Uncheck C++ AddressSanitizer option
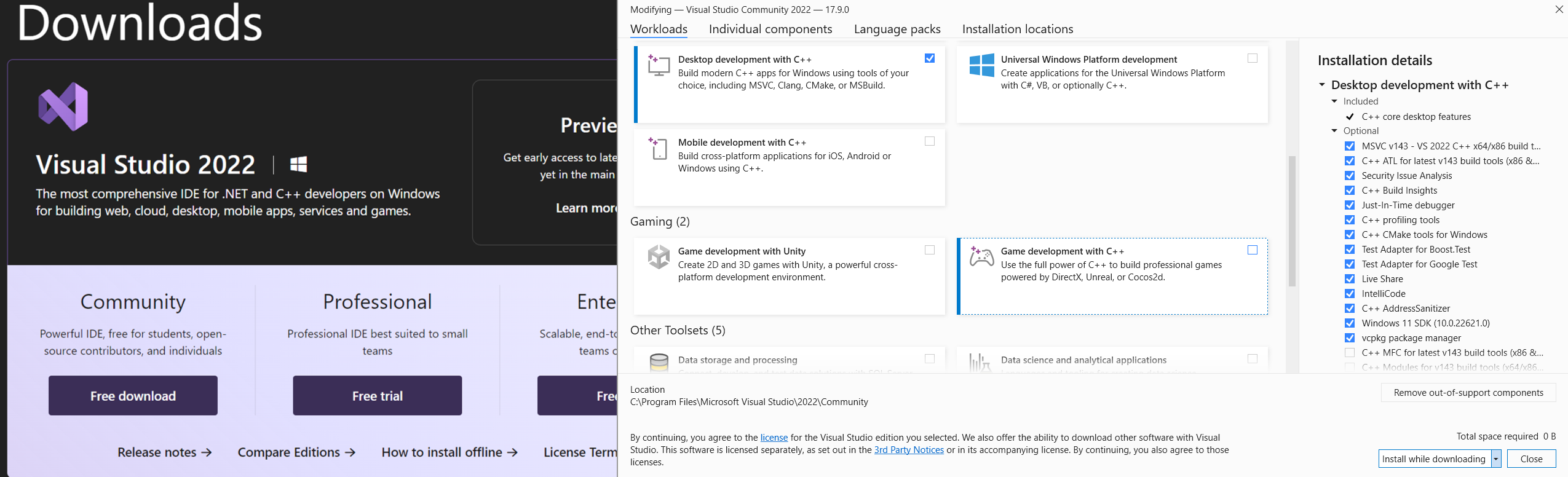The width and height of the screenshot is (1568, 477). 1350,309
